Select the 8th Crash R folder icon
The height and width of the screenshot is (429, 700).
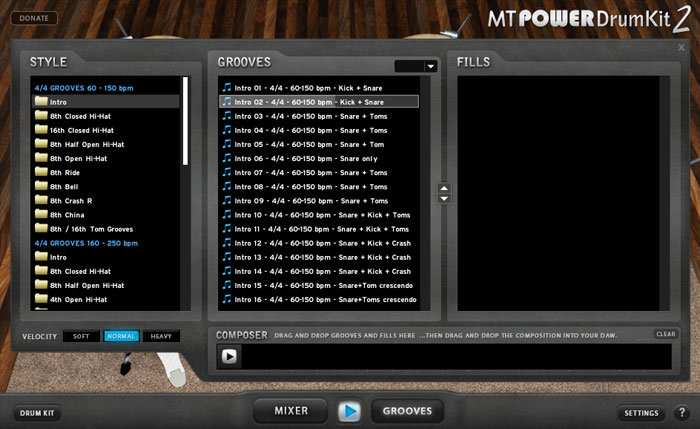(41, 200)
